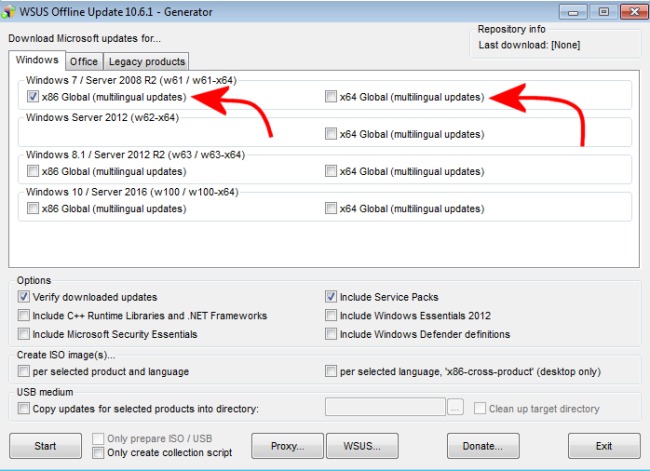This screenshot has height=471, width=650.
Task: Open the Proxy settings button
Action: click(287, 446)
